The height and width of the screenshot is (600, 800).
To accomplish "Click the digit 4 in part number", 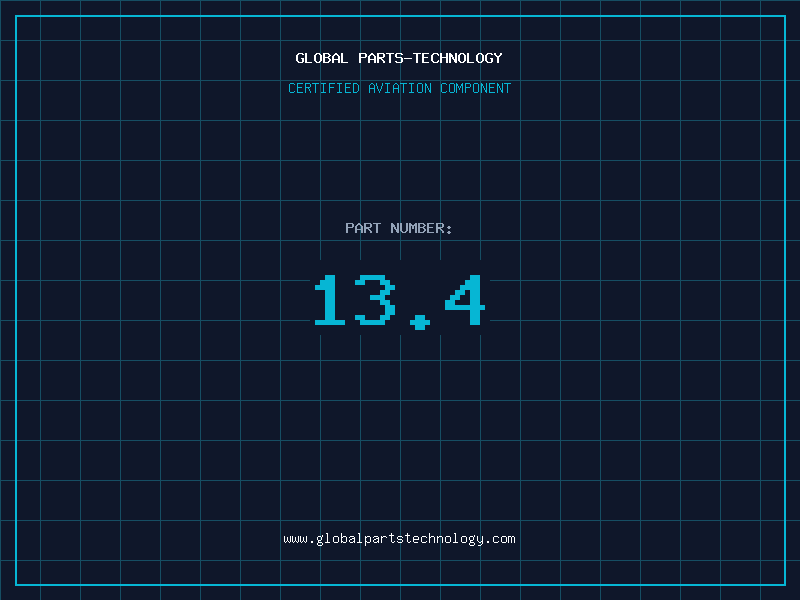I will click(465, 301).
